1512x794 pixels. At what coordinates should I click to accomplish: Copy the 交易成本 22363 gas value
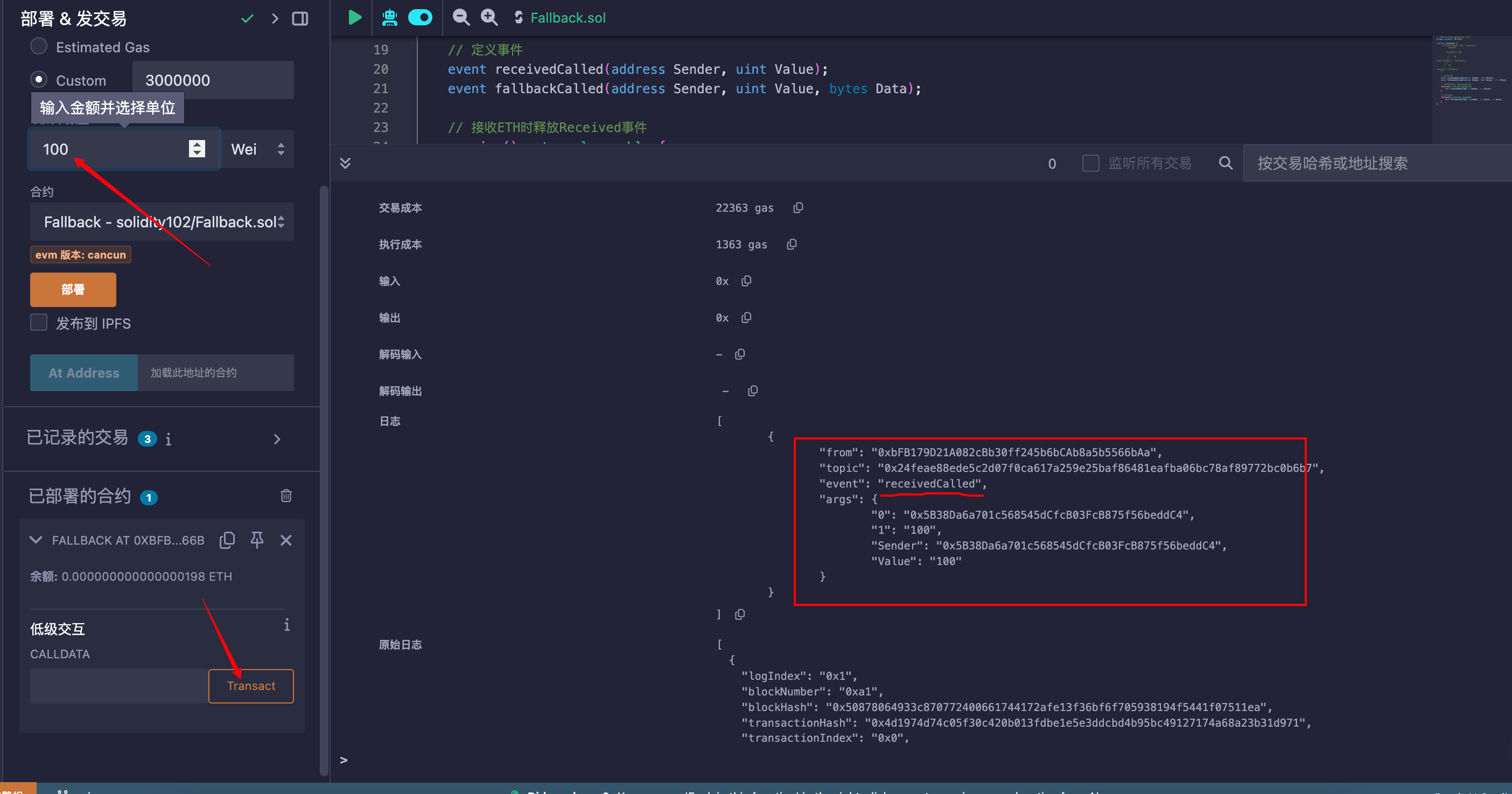(x=798, y=208)
